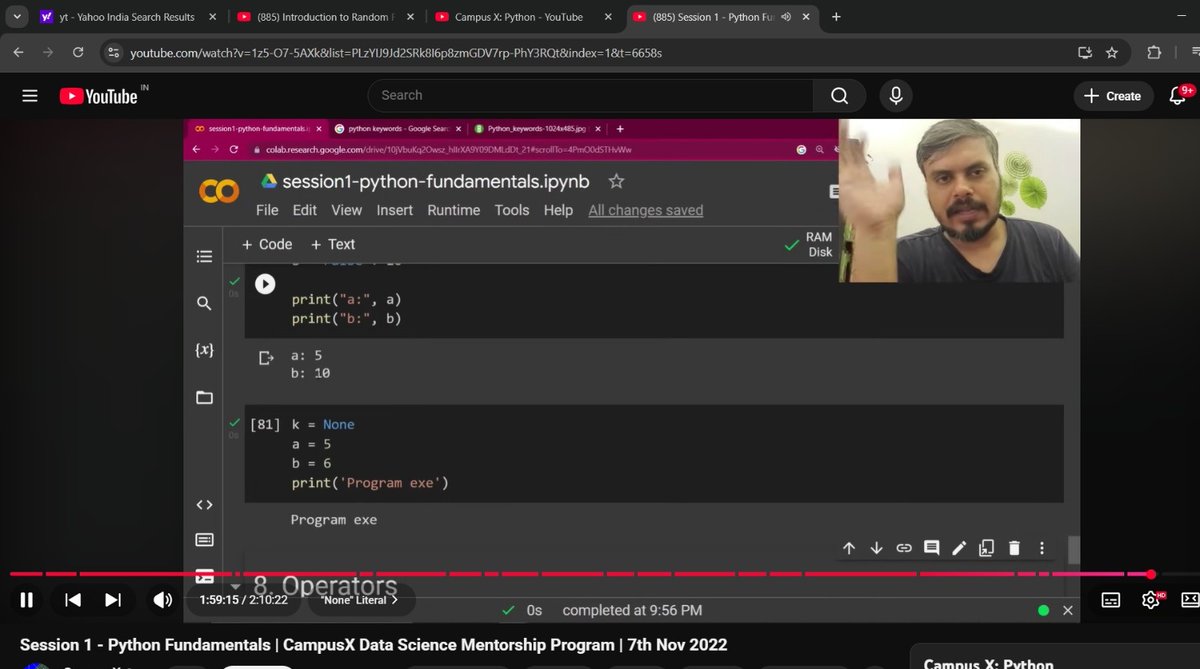Skip to next video in playlist
The height and width of the screenshot is (669, 1200).
click(113, 600)
